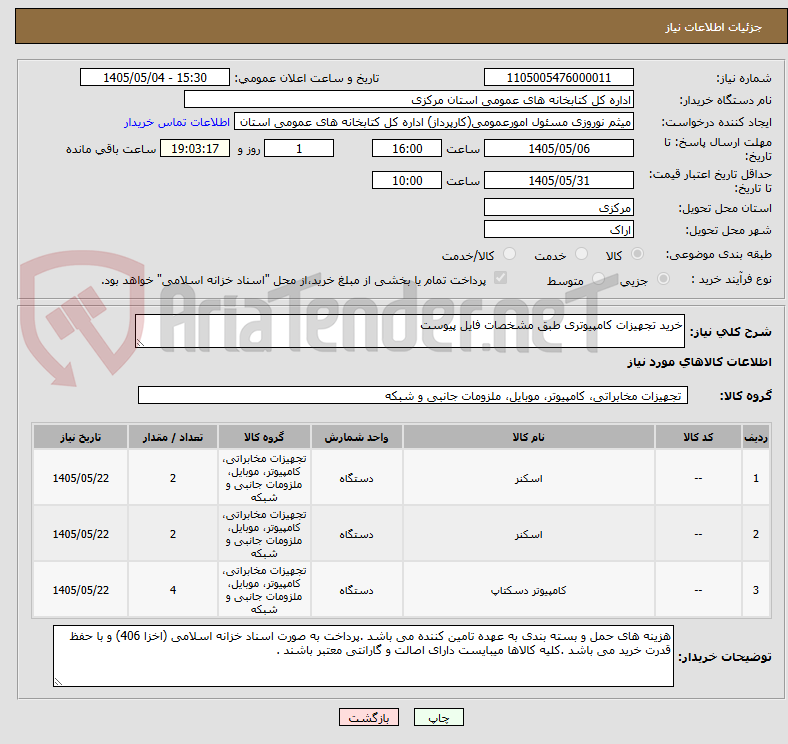The image size is (788, 744).
Task: Click کامپیوتر دسکتاپ item name
Action: (528, 590)
